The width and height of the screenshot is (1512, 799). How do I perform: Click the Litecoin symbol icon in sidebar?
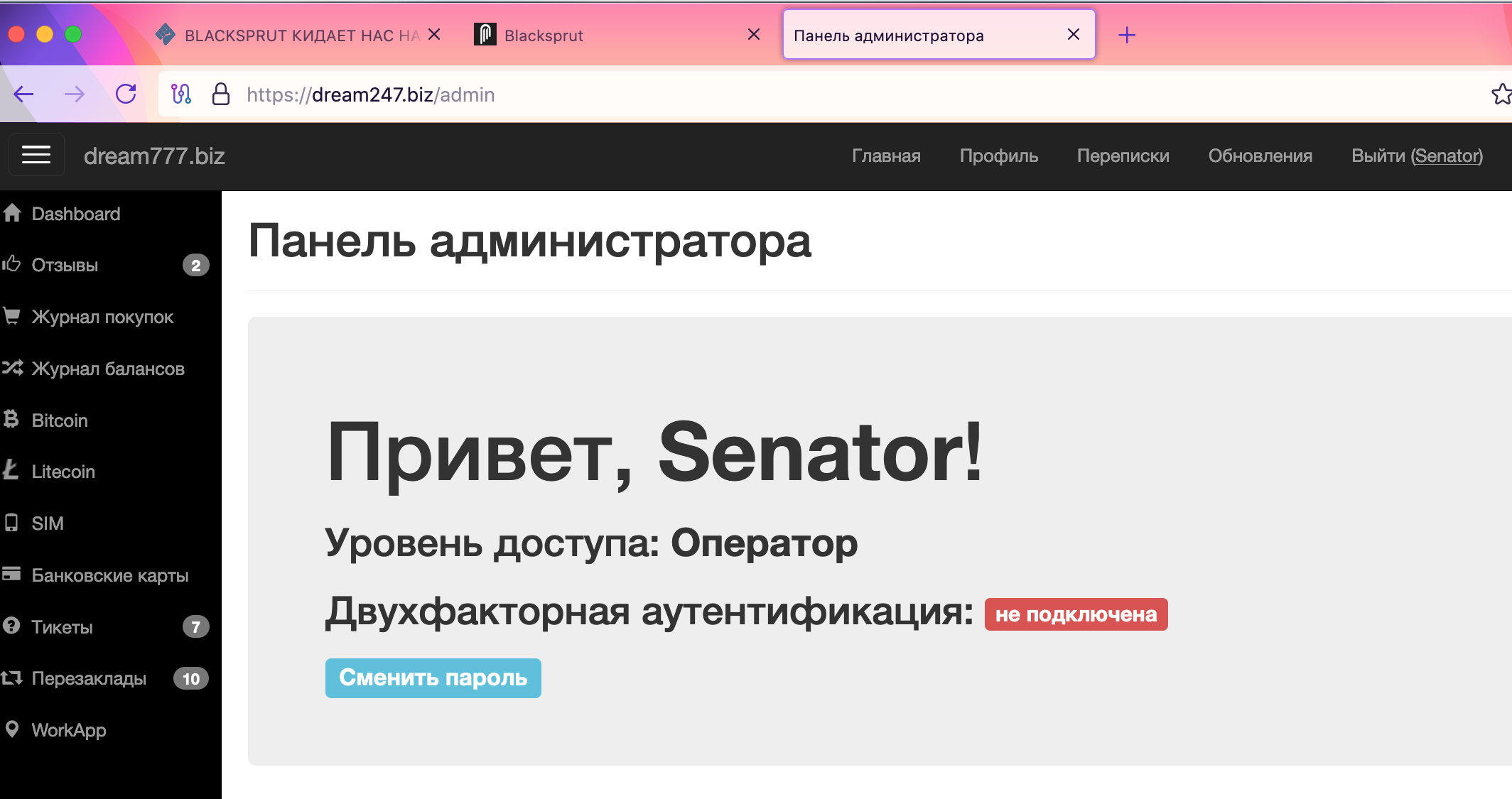11,470
